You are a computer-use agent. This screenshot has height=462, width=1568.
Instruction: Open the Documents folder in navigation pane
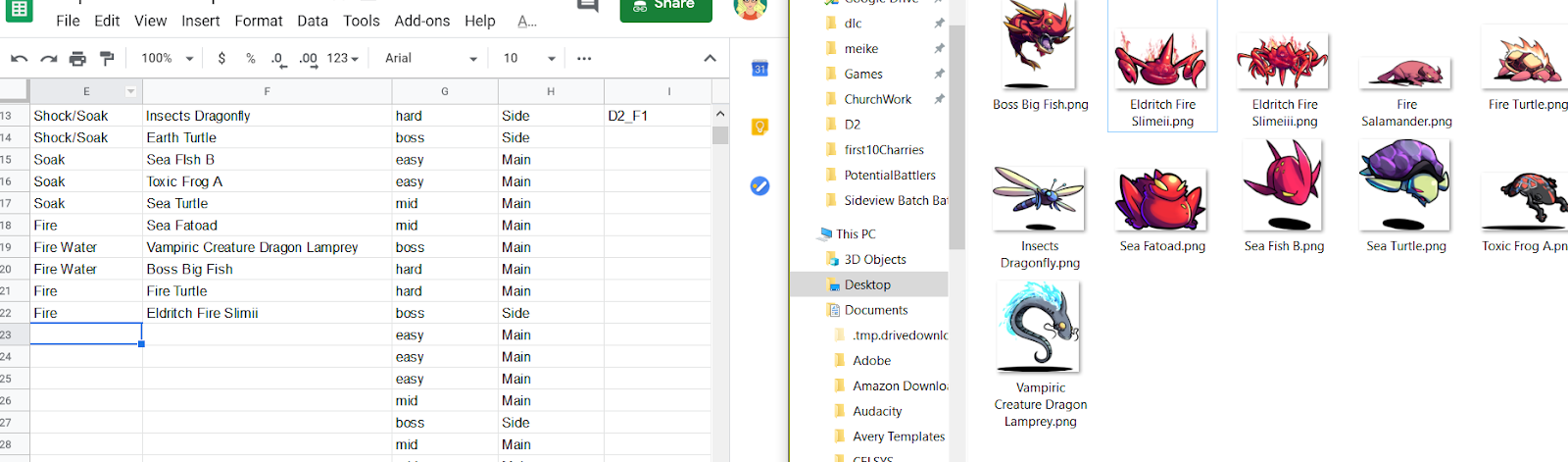click(876, 310)
